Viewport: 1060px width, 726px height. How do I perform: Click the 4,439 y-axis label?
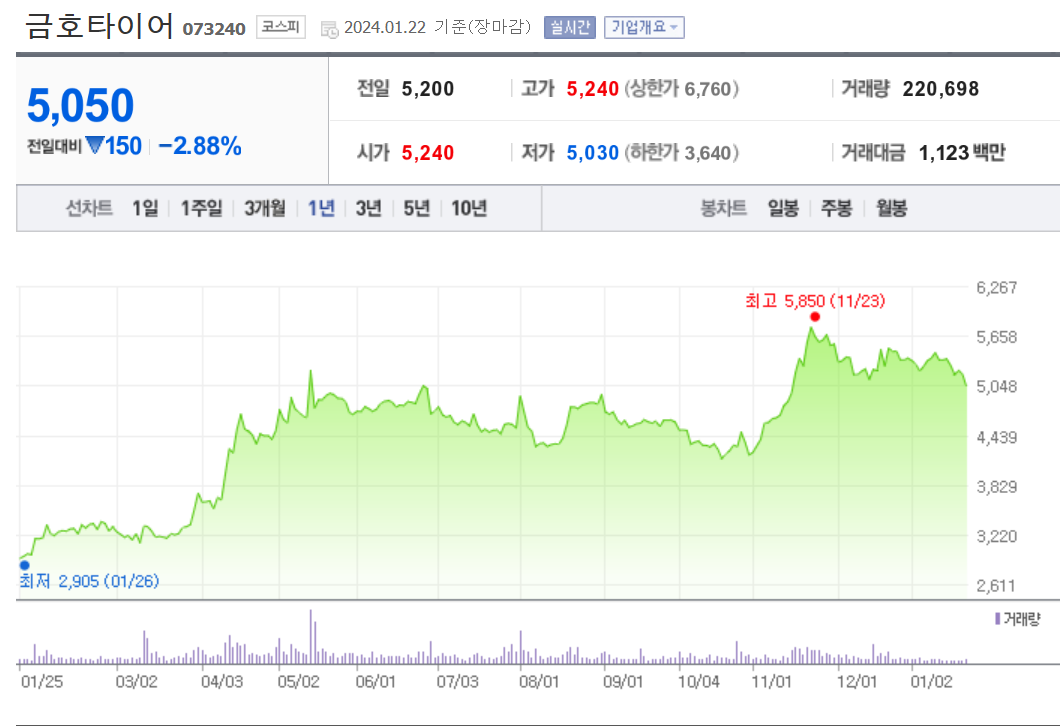pos(996,437)
